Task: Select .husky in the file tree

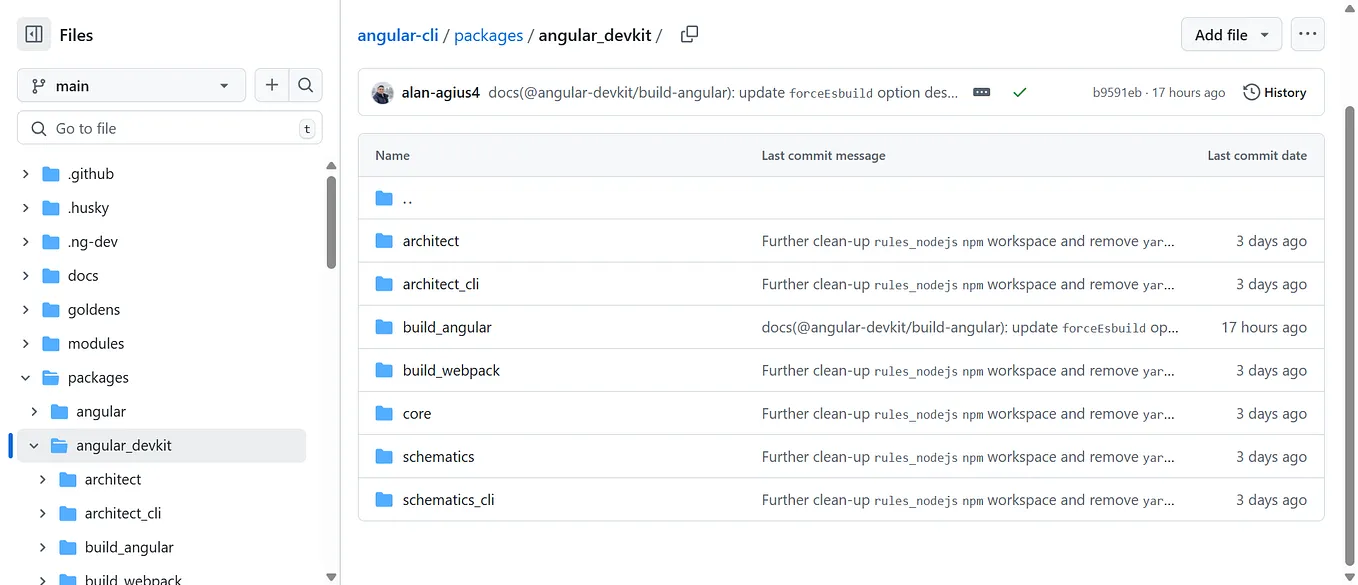Action: [x=88, y=208]
